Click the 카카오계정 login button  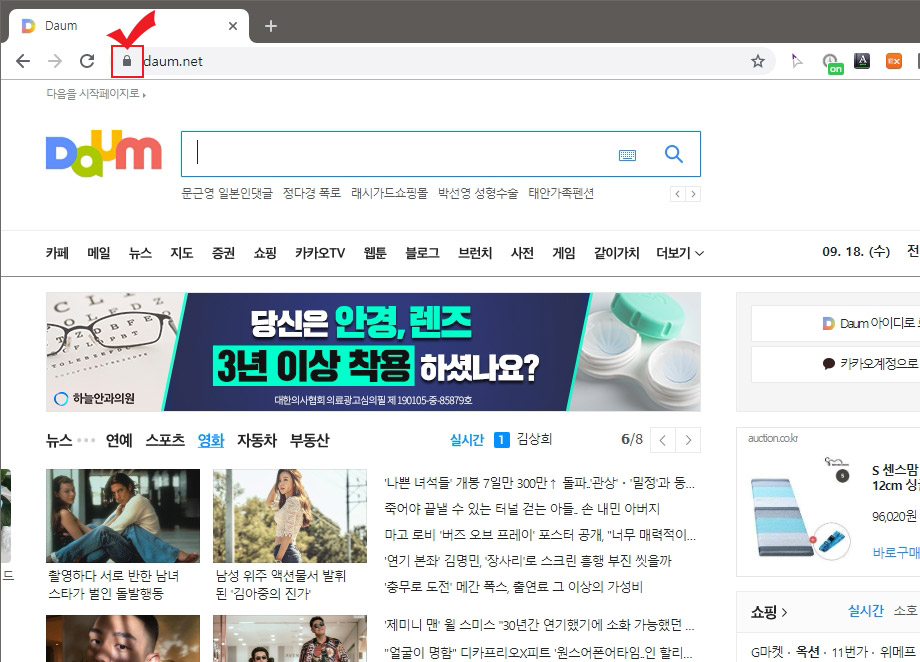(x=836, y=364)
